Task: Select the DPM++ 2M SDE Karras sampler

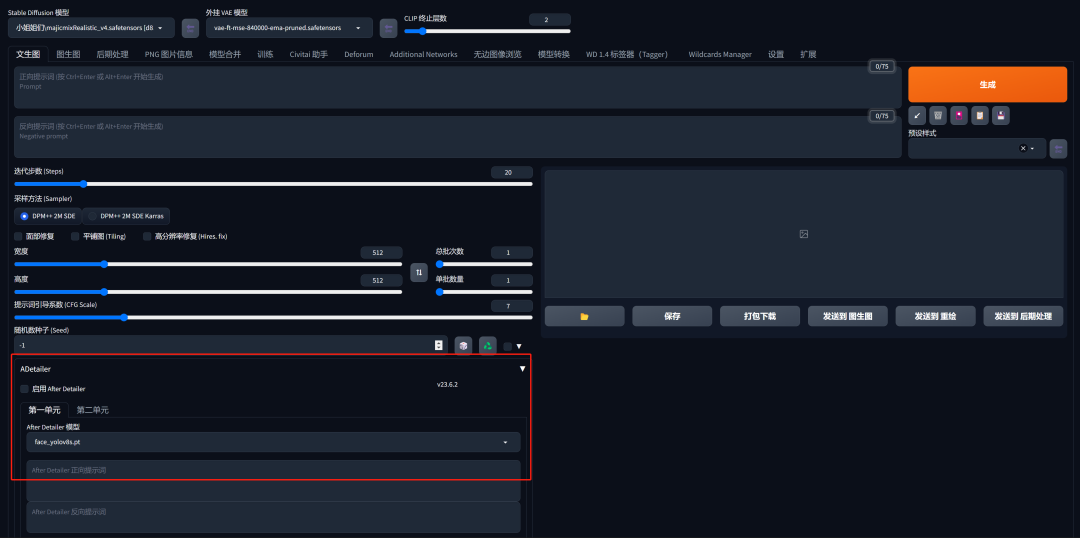Action: 126,216
